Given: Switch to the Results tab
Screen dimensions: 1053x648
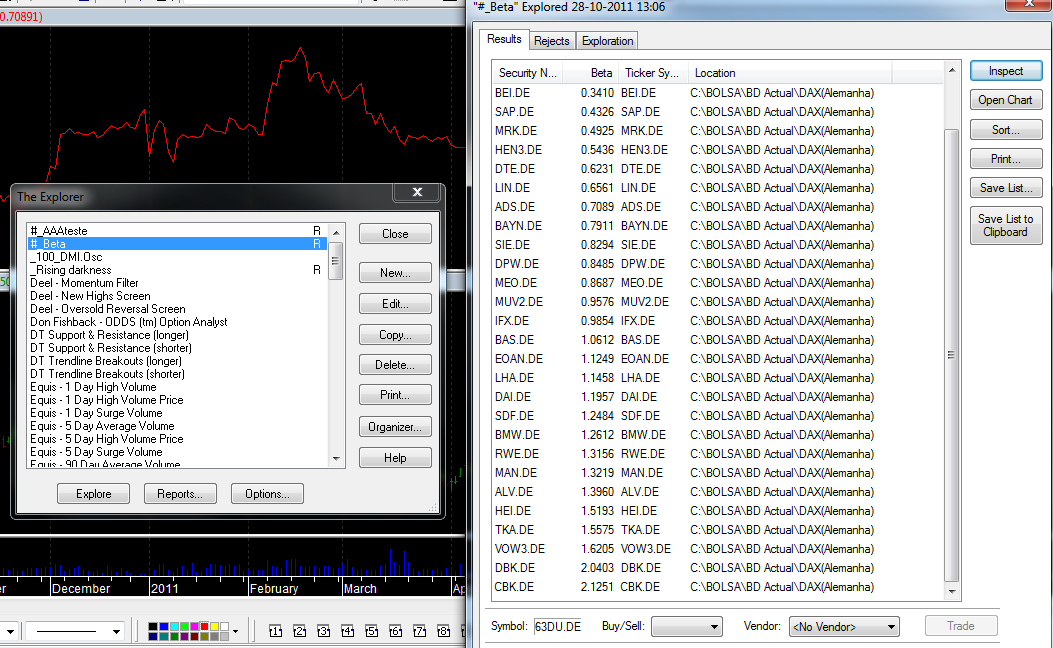Looking at the screenshot, I should (504, 39).
